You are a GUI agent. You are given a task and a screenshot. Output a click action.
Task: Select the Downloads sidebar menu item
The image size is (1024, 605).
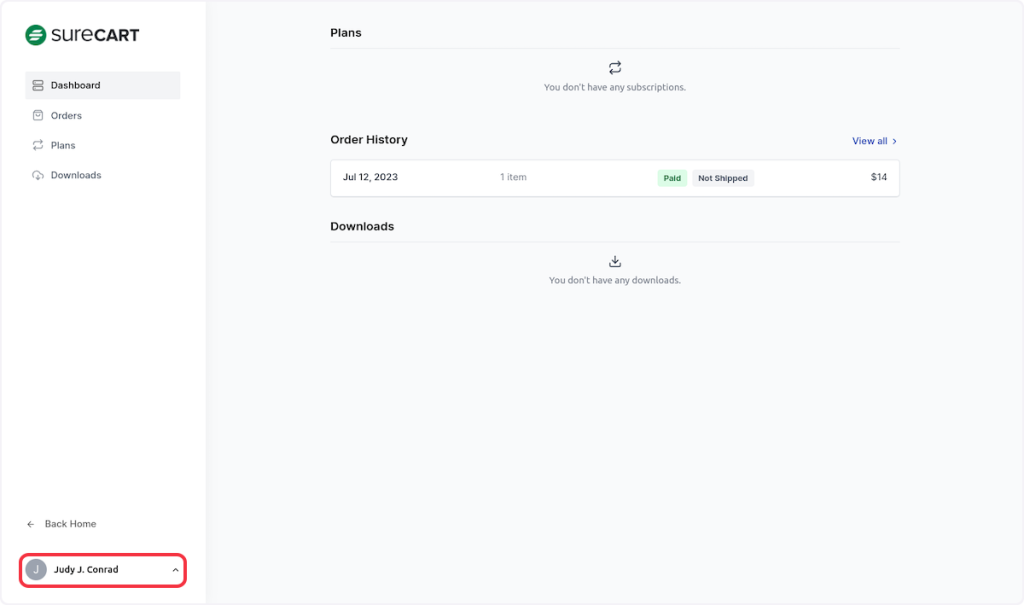[x=76, y=176]
